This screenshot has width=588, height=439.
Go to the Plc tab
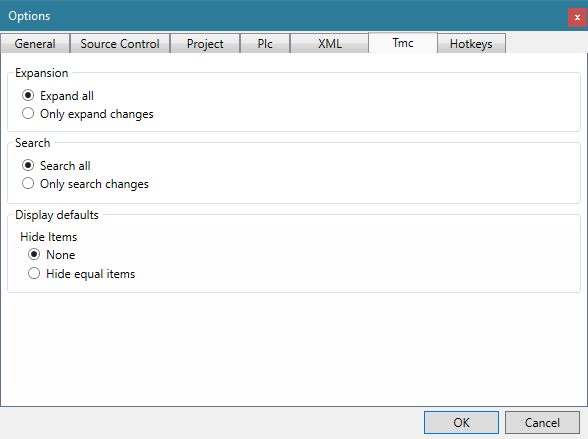(265, 43)
